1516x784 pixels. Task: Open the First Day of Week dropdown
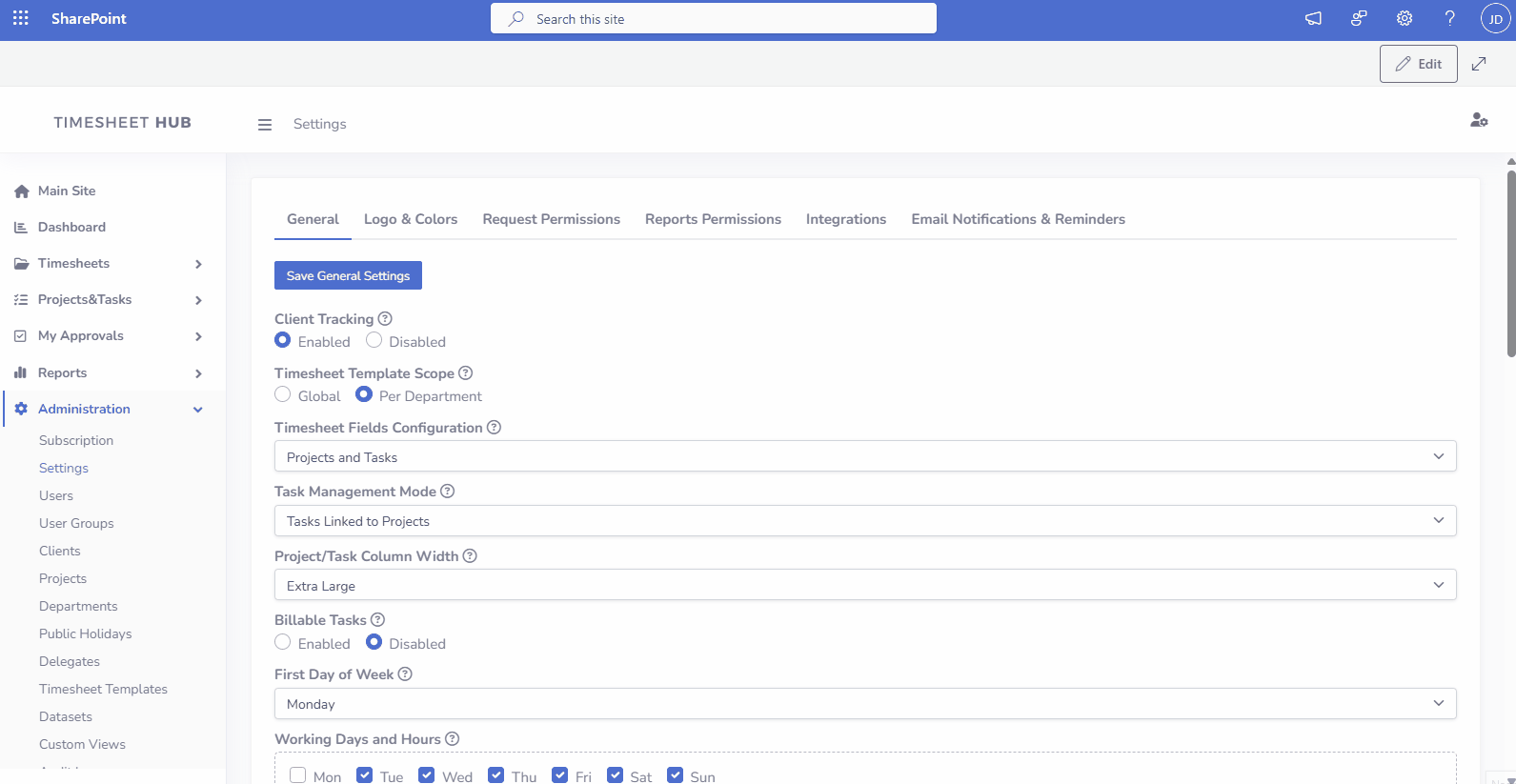coord(864,703)
